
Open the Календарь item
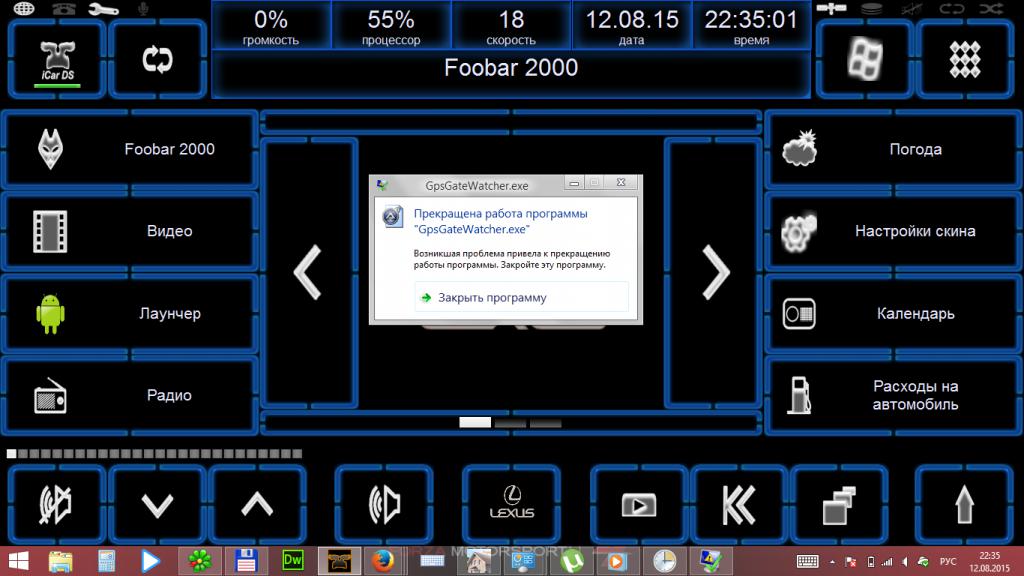[x=893, y=313]
